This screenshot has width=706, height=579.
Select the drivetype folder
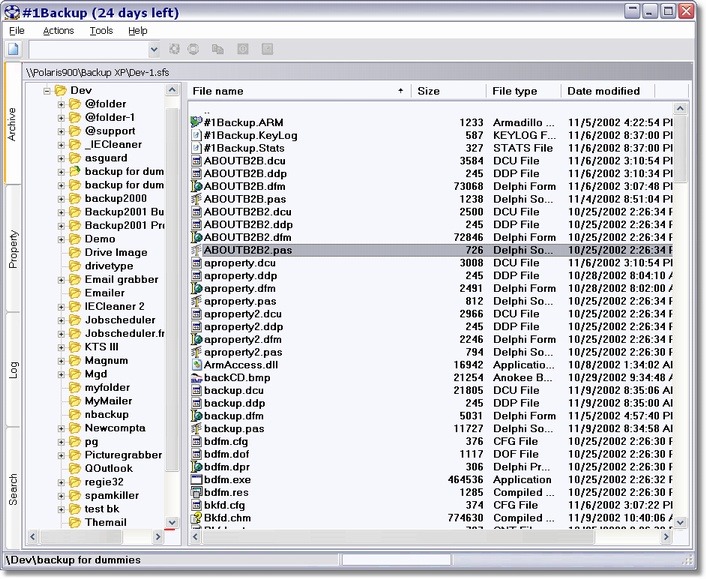pyautogui.click(x=109, y=266)
